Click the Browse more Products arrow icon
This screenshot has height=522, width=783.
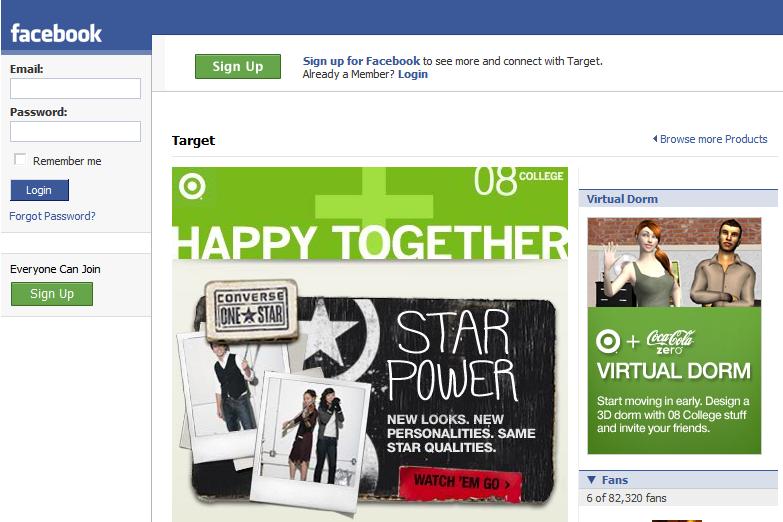655,138
